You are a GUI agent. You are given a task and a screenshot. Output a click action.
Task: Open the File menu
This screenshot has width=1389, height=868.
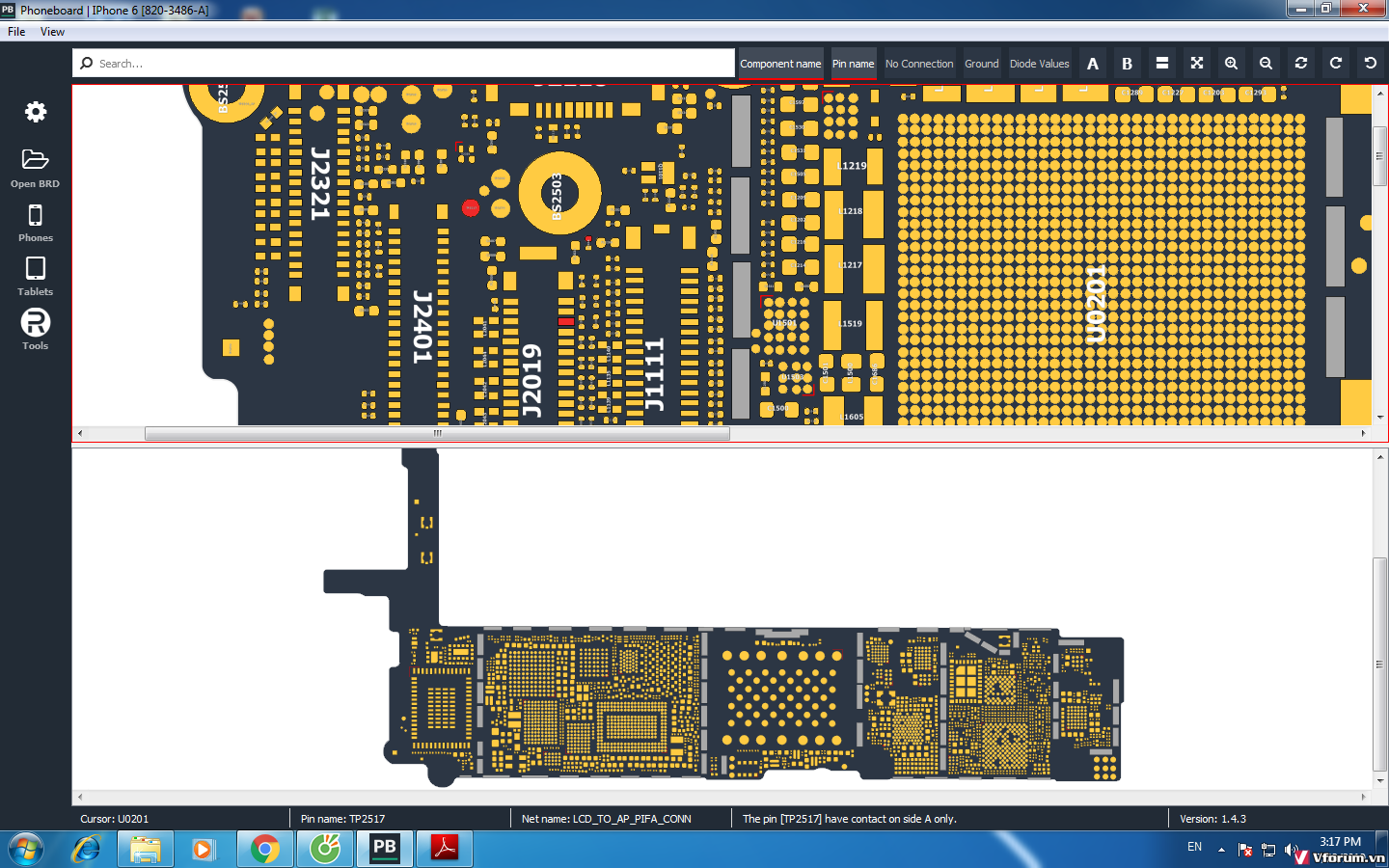pyautogui.click(x=16, y=32)
